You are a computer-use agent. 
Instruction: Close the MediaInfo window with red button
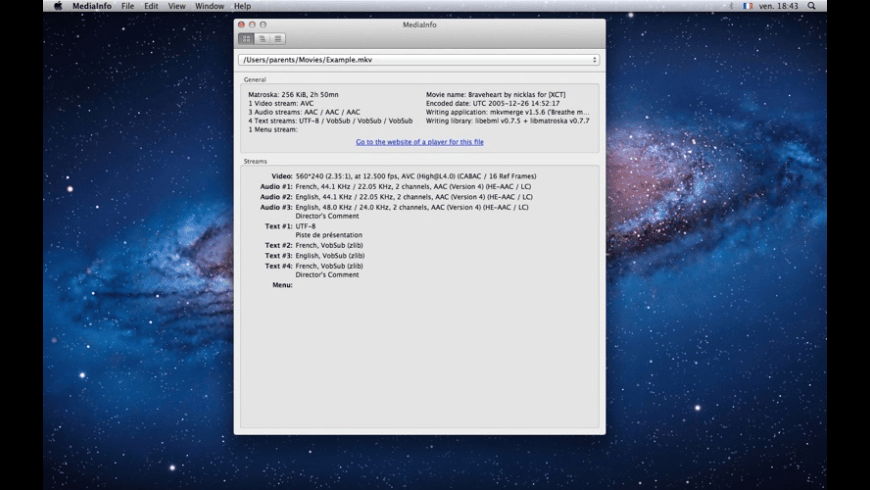coord(241,24)
